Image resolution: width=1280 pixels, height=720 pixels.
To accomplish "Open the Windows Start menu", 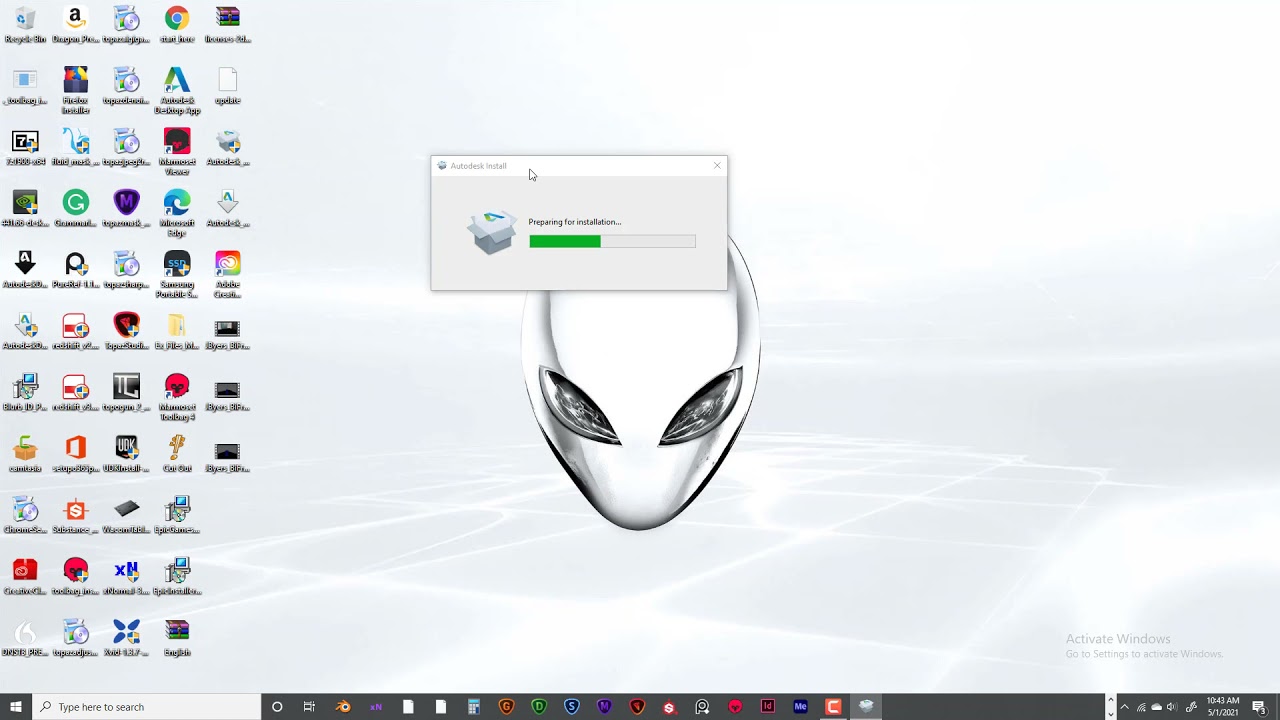I will (x=16, y=707).
